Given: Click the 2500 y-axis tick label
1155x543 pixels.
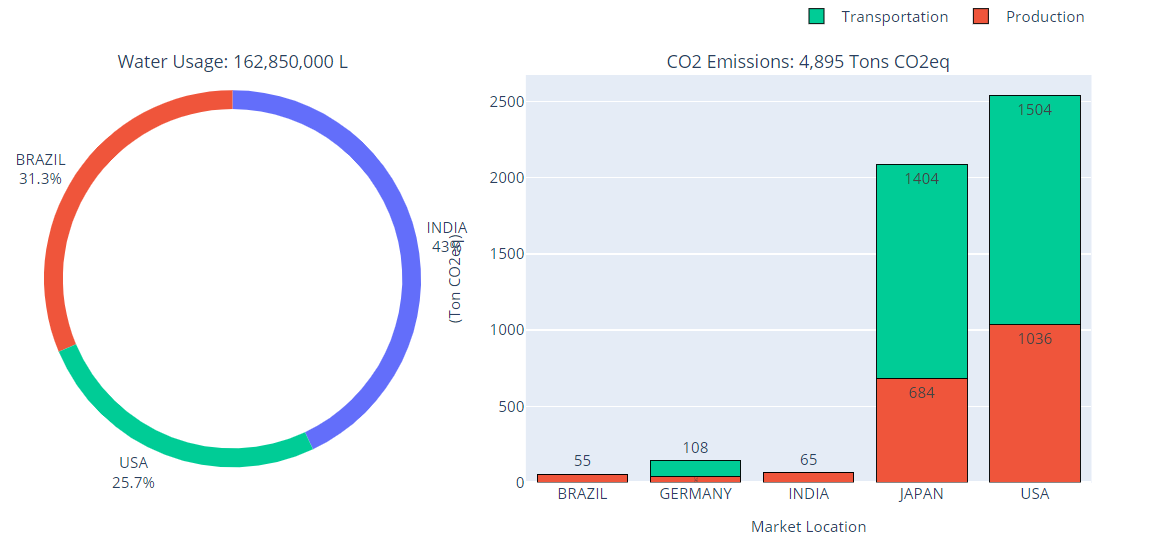Looking at the screenshot, I should click(x=508, y=102).
